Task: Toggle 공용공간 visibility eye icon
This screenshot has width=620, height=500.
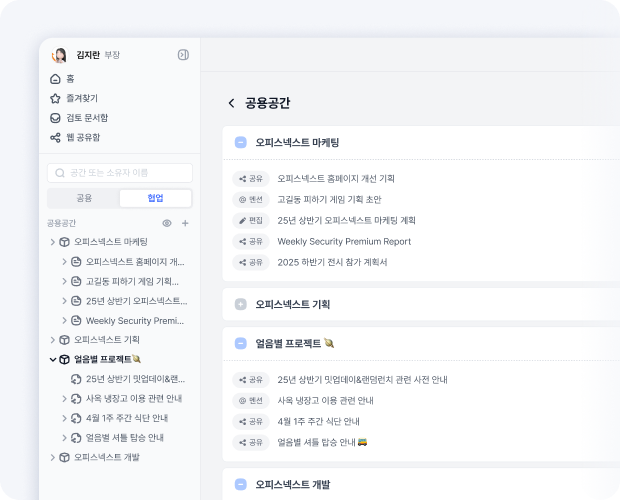Action: pyautogui.click(x=167, y=223)
